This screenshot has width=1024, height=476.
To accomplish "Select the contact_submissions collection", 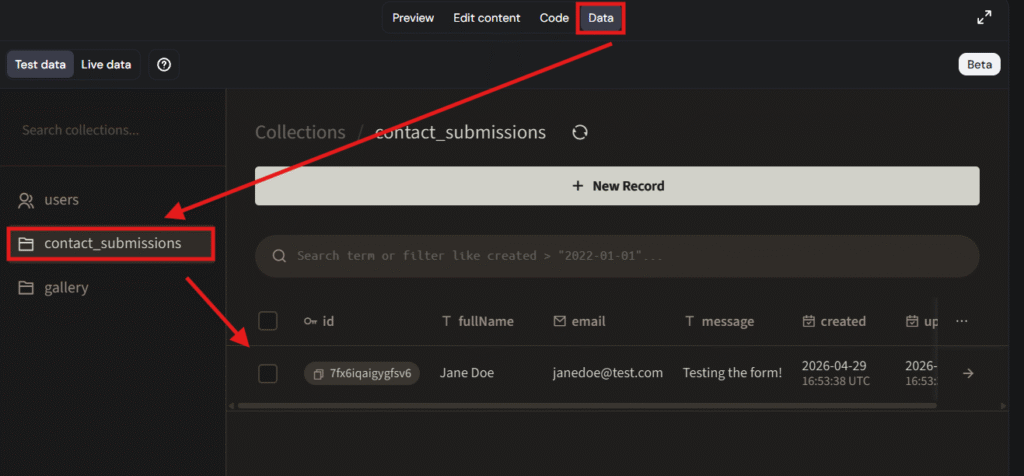I will 111,244.
